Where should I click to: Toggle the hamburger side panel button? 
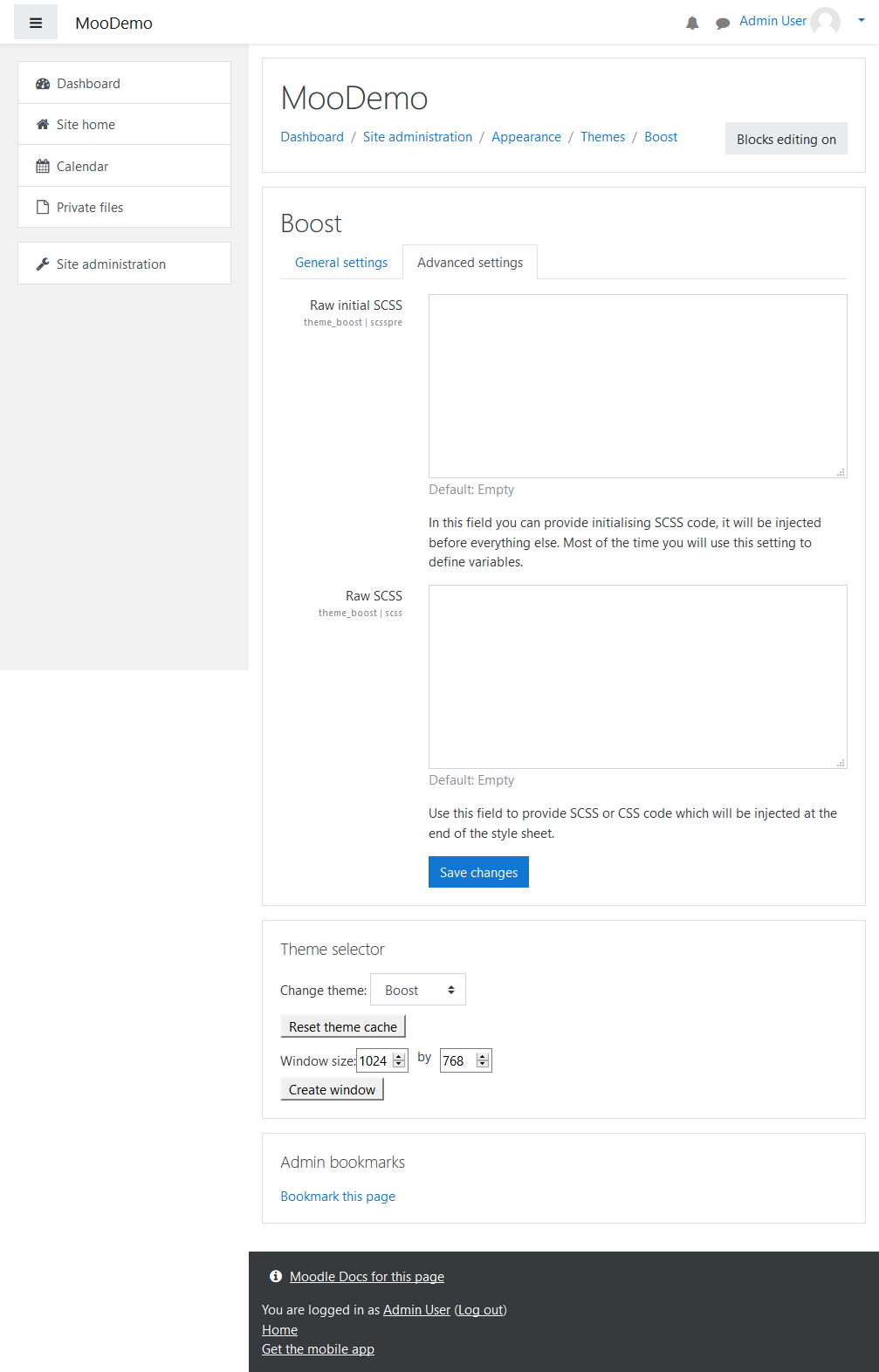point(36,23)
